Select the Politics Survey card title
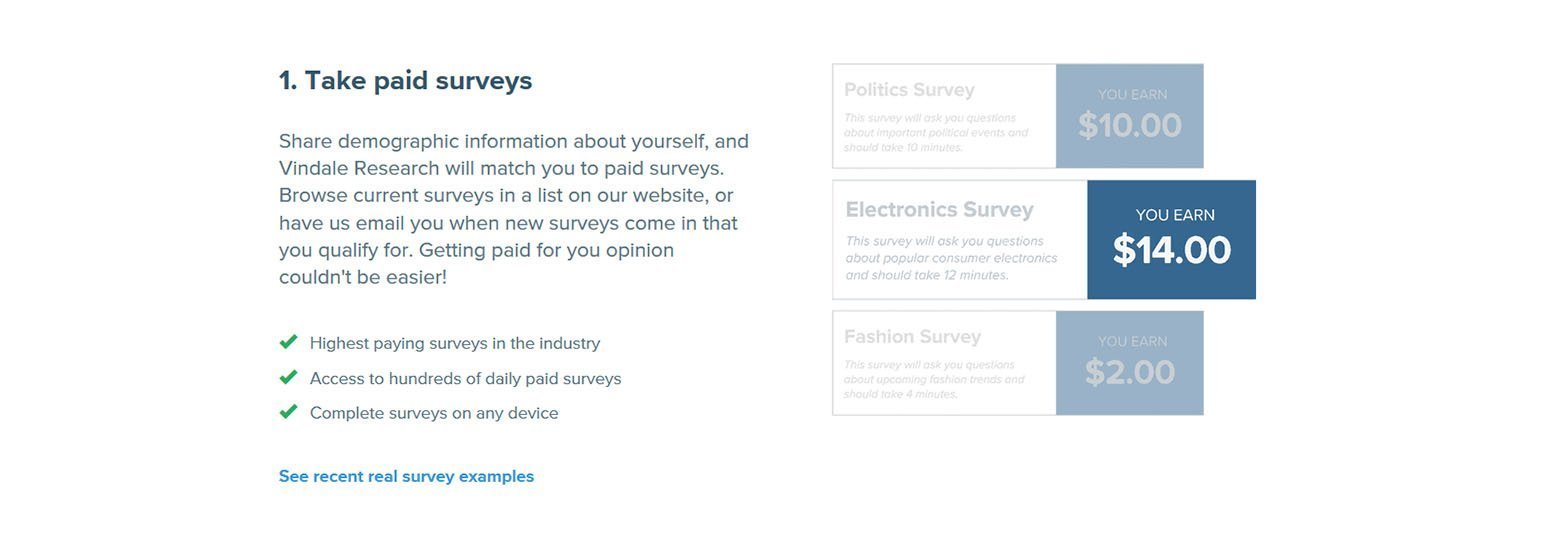This screenshot has width=1554, height=540. click(909, 90)
